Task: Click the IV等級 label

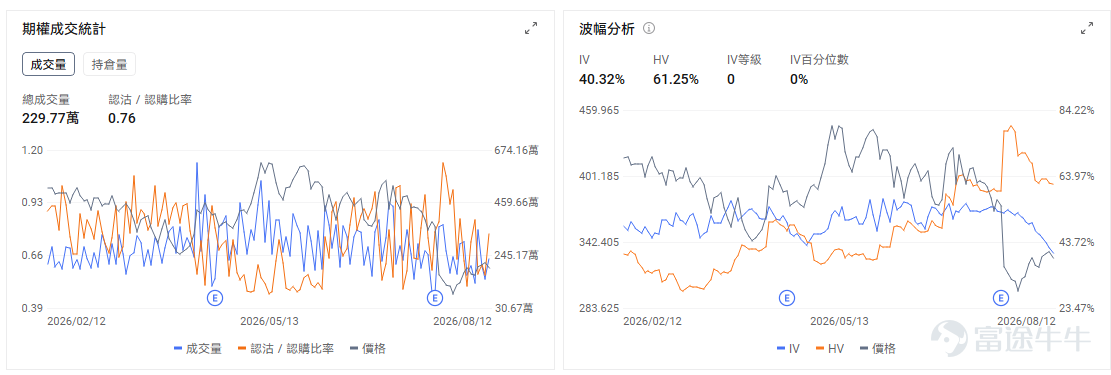Action: click(x=744, y=60)
